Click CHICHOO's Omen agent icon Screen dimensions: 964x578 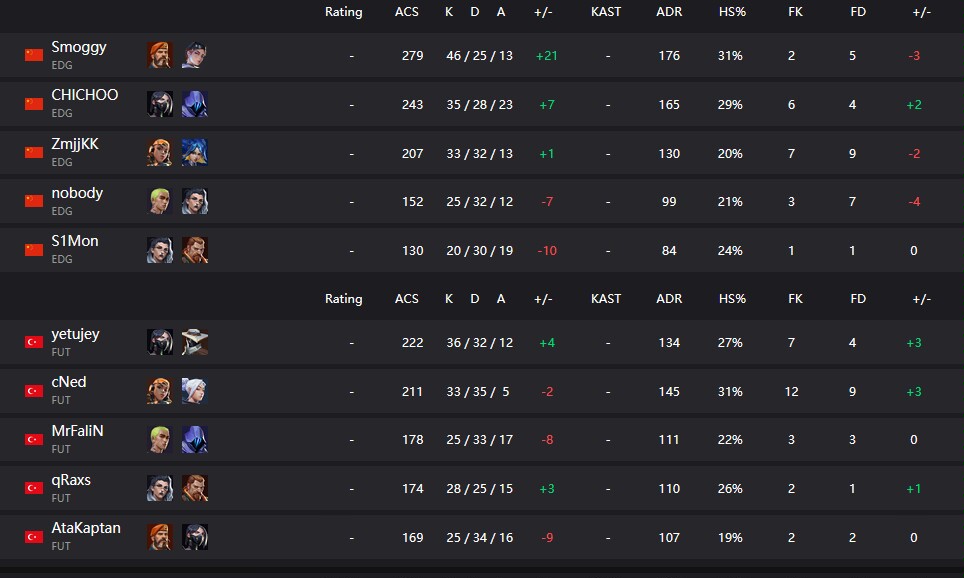coord(194,104)
